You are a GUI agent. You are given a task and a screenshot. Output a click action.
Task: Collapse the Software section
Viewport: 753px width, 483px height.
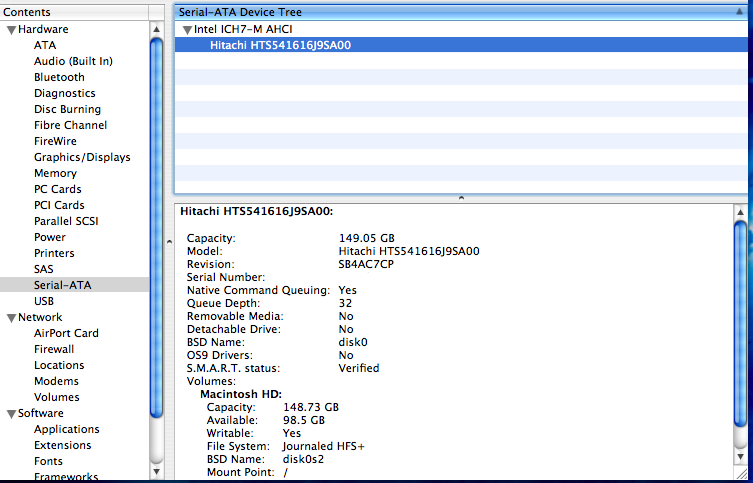click(x=11, y=414)
